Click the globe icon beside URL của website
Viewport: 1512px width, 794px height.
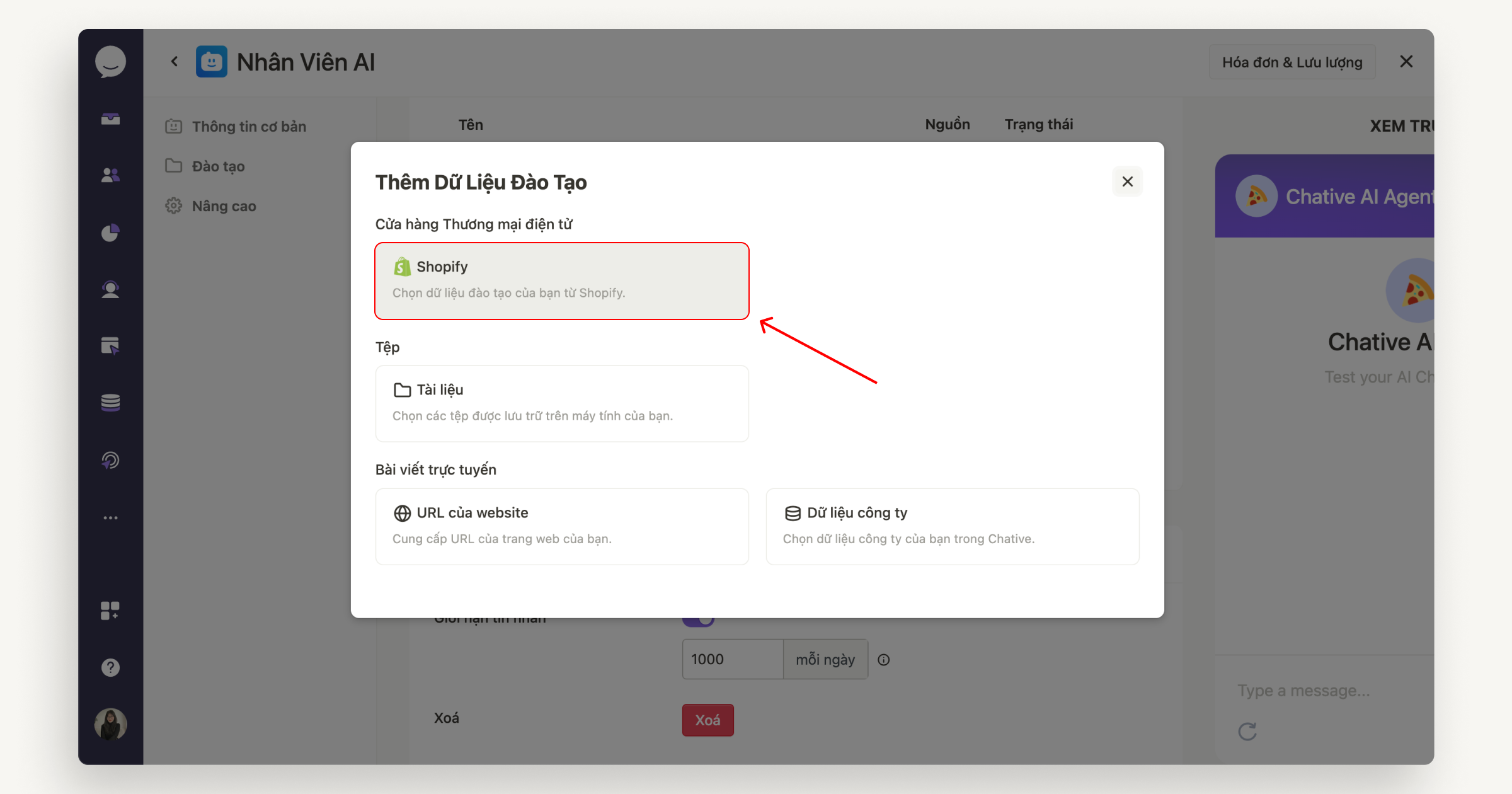[x=402, y=513]
